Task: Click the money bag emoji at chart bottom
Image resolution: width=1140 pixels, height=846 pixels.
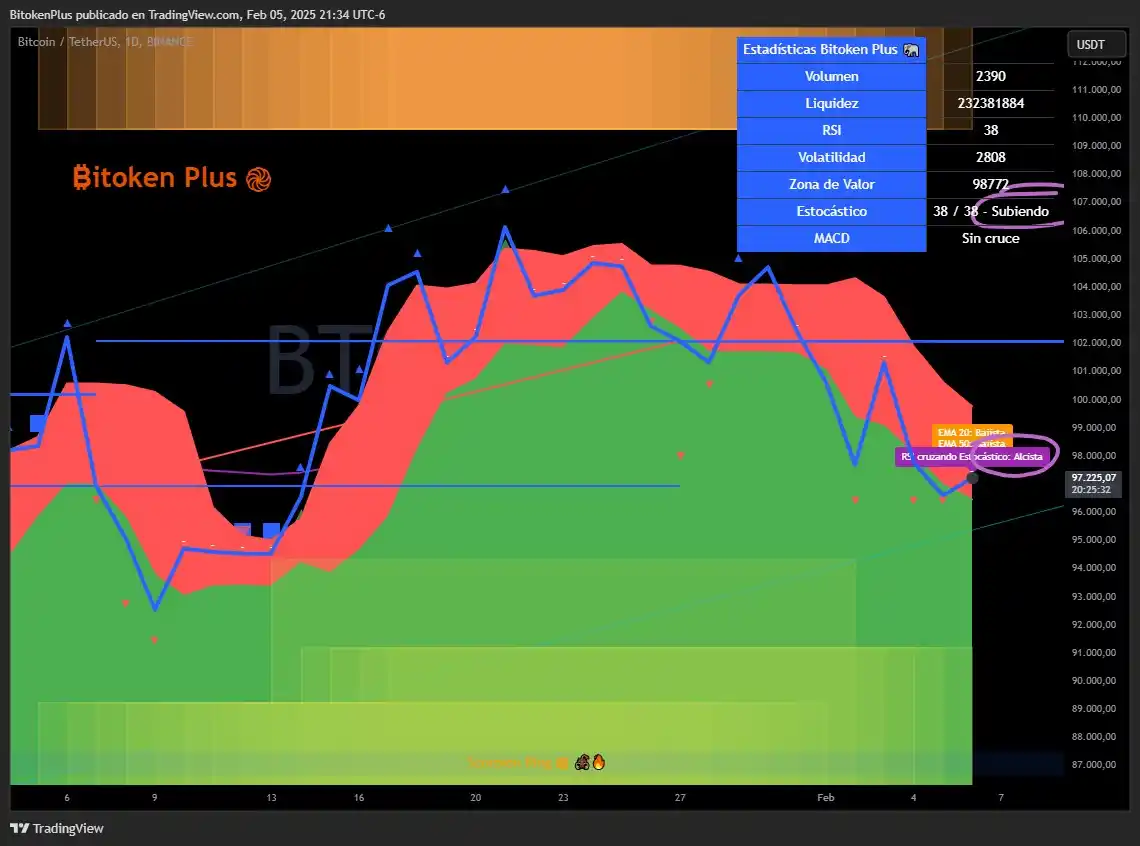Action: pos(560,762)
